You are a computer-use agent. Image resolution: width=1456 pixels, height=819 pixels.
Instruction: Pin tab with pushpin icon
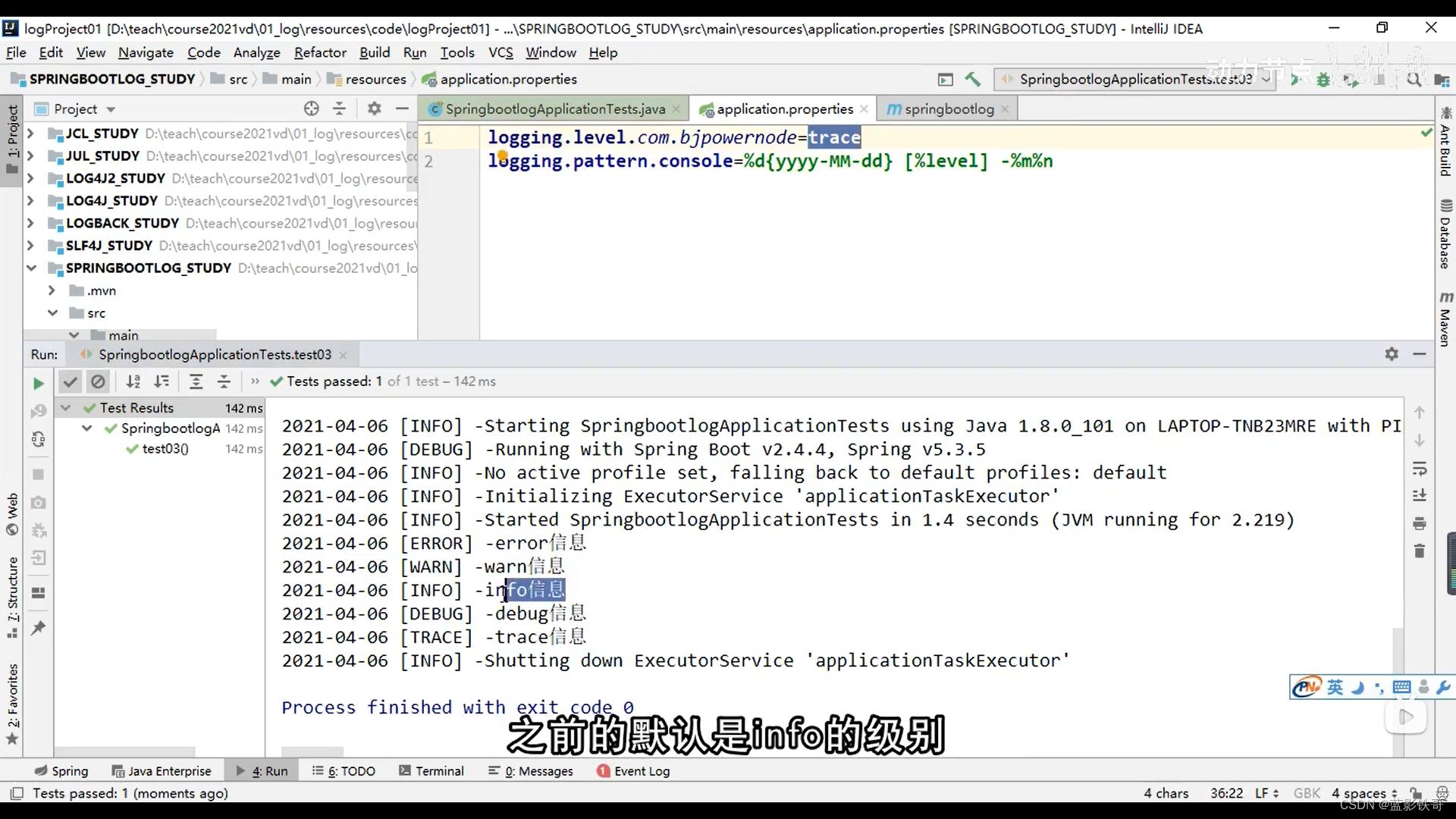point(39,628)
